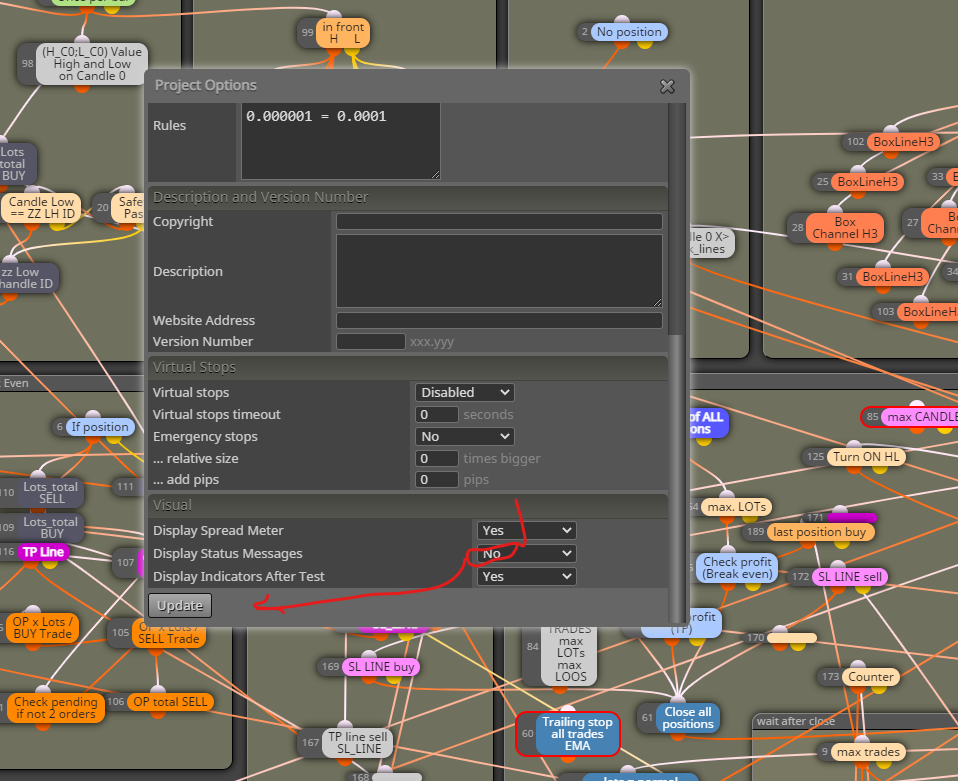Select the TP Line block

point(43,552)
